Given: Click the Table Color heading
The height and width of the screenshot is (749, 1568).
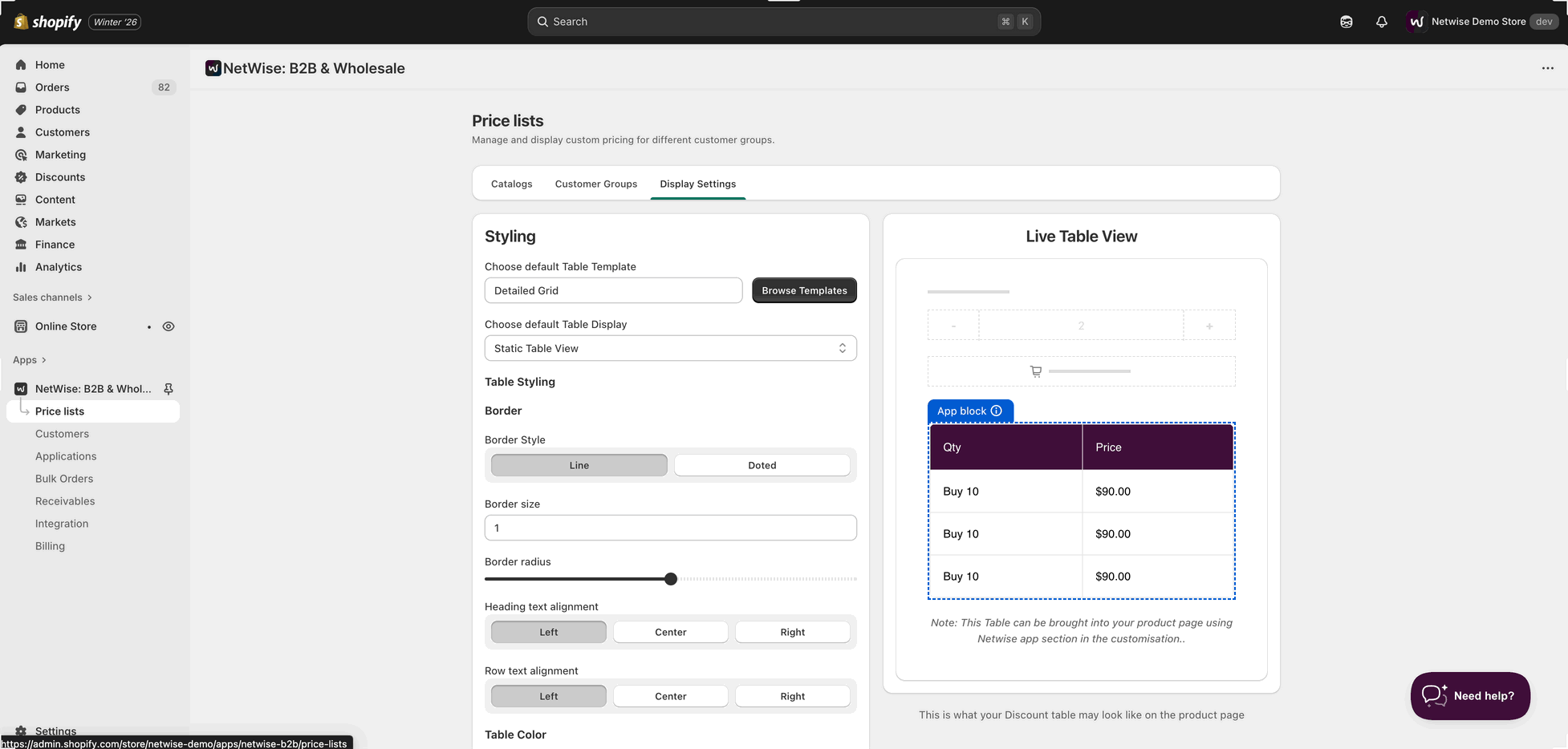Looking at the screenshot, I should coord(515,735).
